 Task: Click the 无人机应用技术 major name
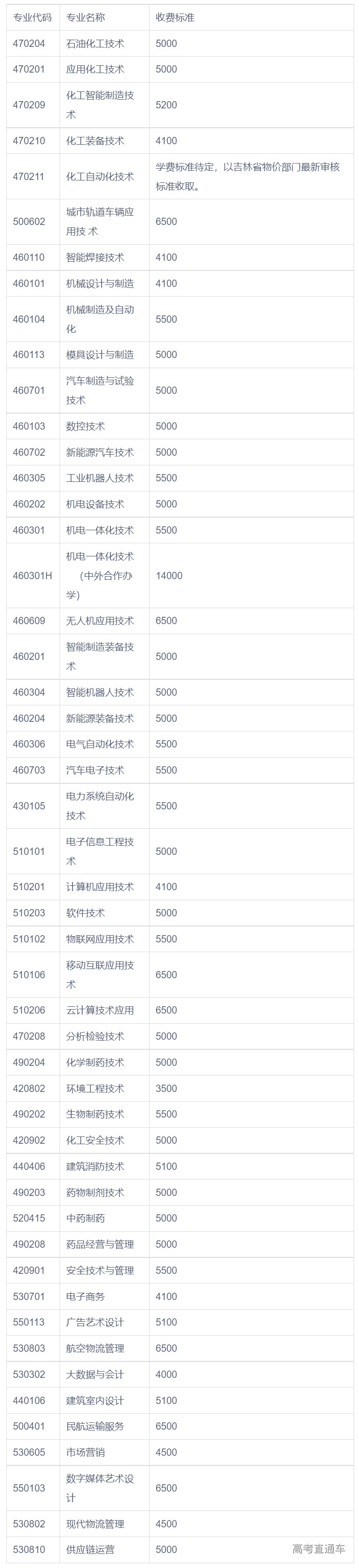click(100, 621)
